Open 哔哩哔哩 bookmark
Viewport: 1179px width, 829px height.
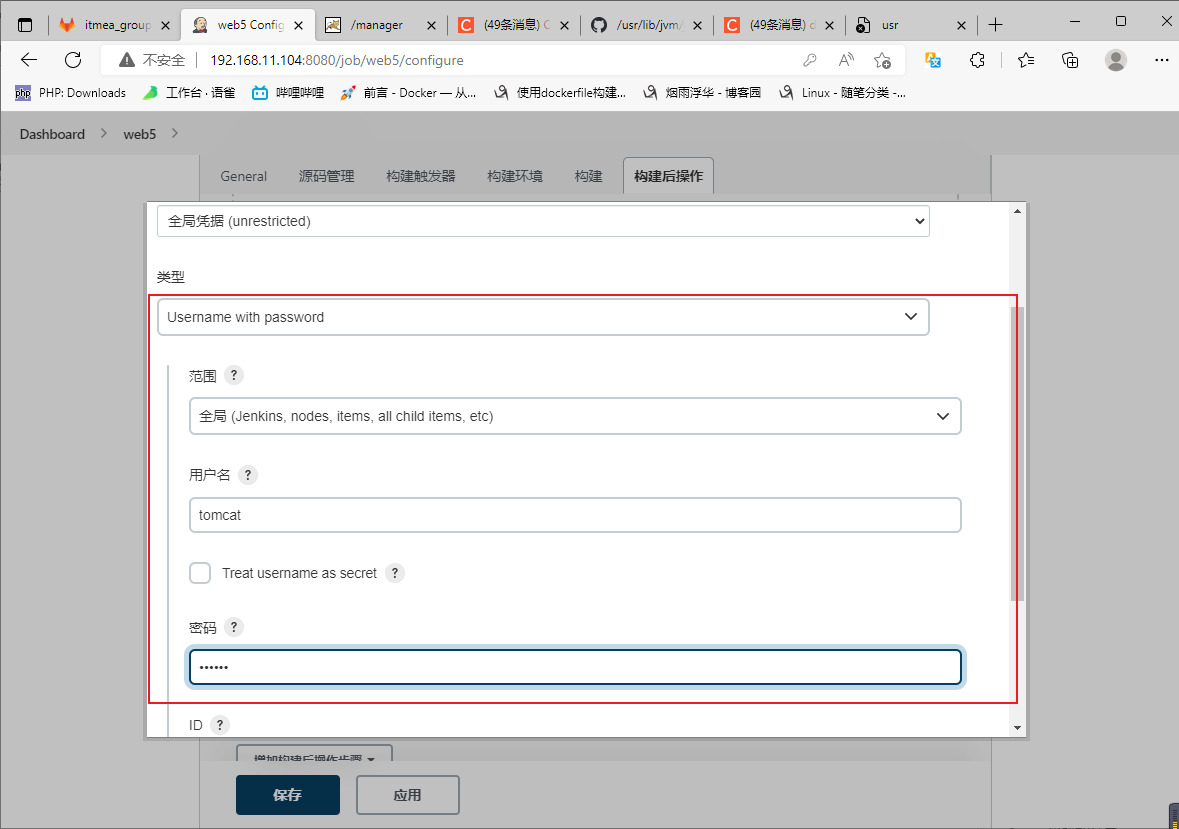click(x=288, y=92)
